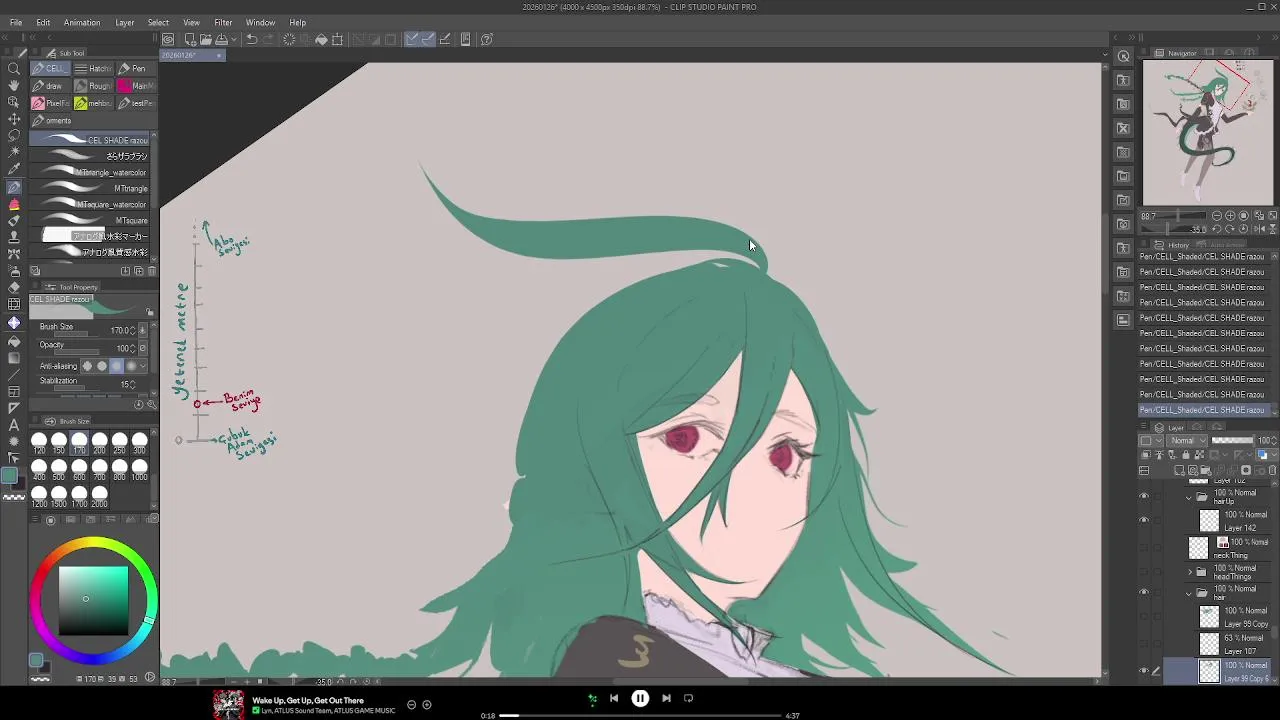
Task: Create a new canvas from toolbar
Action: [x=190, y=40]
